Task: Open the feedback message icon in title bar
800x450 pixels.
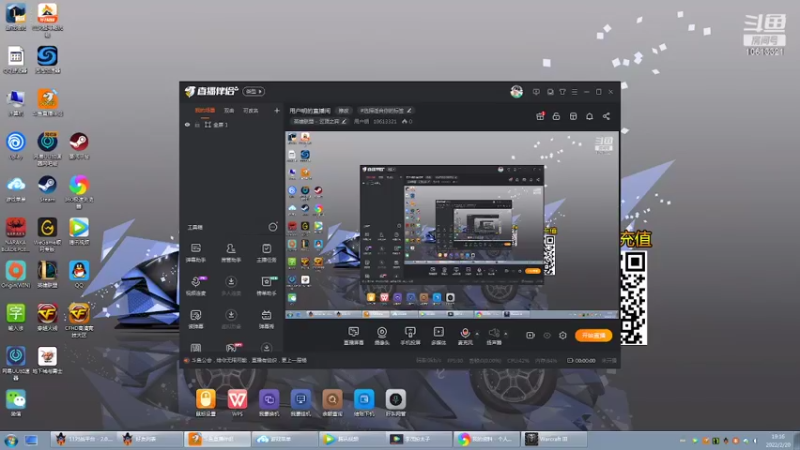Action: point(536,92)
